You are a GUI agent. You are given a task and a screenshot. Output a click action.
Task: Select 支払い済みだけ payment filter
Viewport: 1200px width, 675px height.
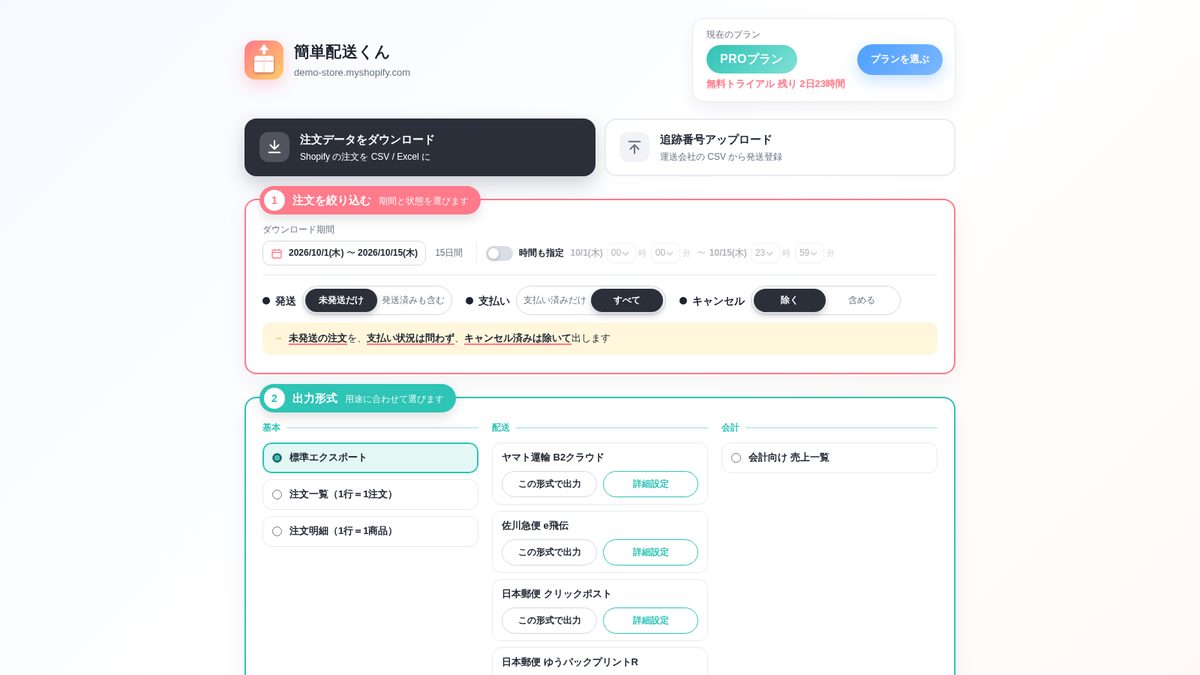point(555,300)
